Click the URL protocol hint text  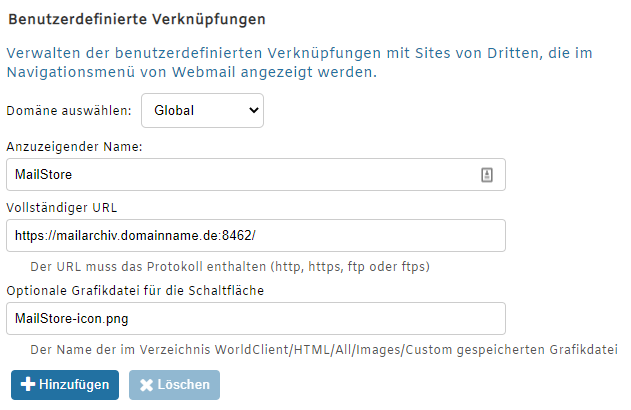point(230,267)
